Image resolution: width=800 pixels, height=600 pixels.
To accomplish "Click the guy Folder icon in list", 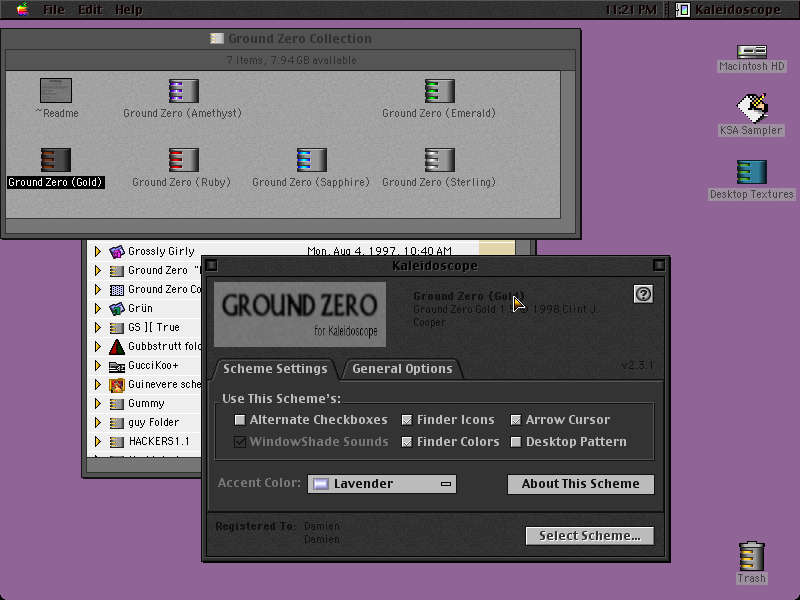I will (x=117, y=423).
